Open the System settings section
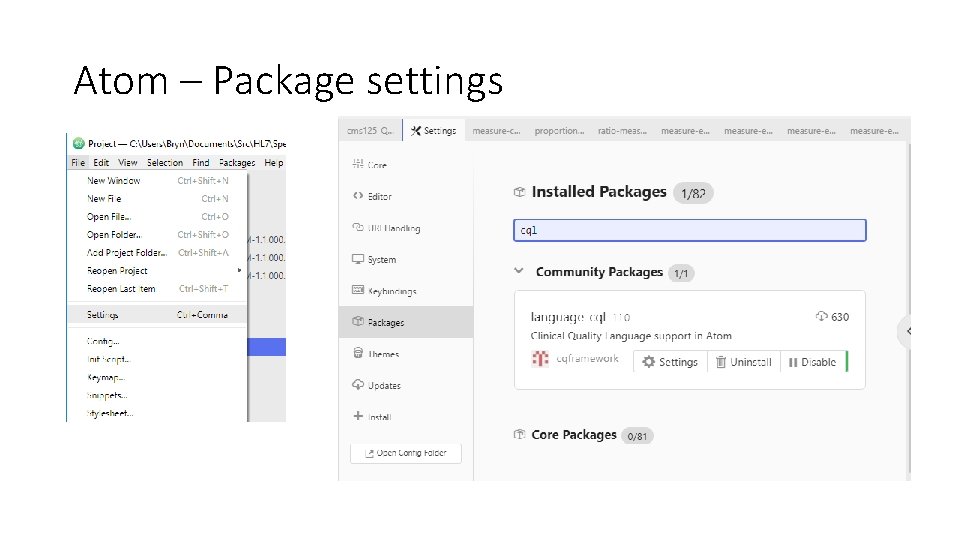The height and width of the screenshot is (540, 960). (406, 260)
